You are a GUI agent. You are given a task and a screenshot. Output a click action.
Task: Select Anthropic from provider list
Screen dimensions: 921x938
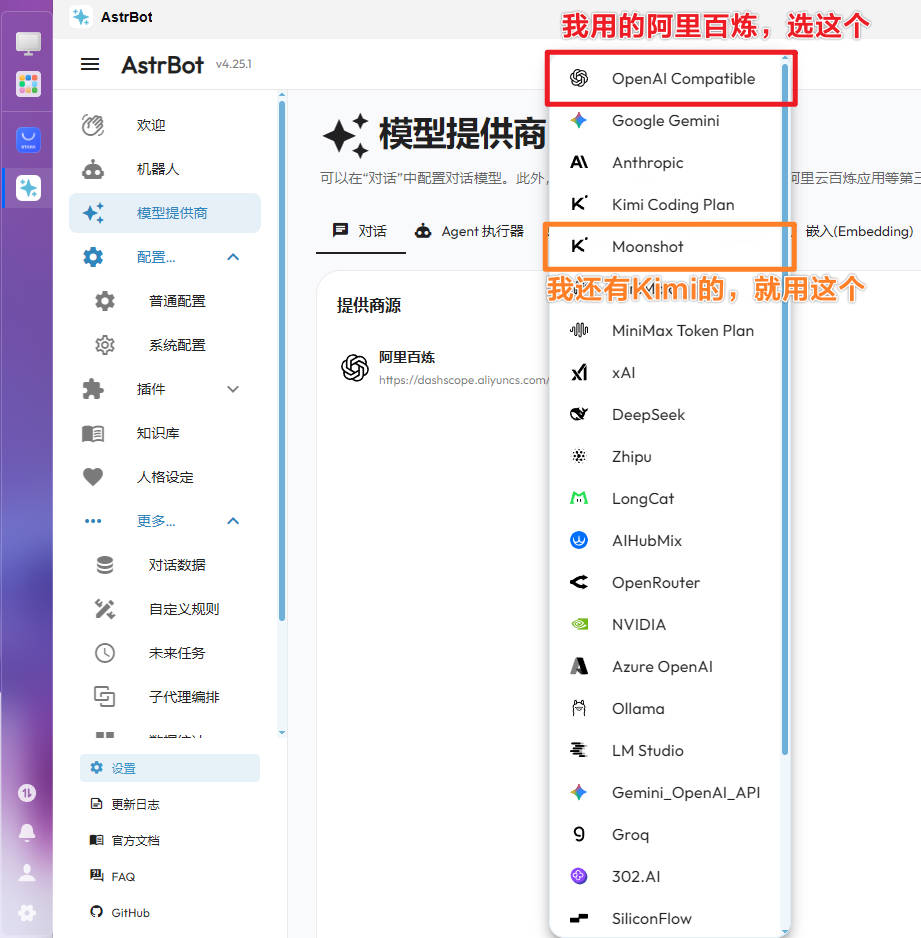tap(665, 163)
